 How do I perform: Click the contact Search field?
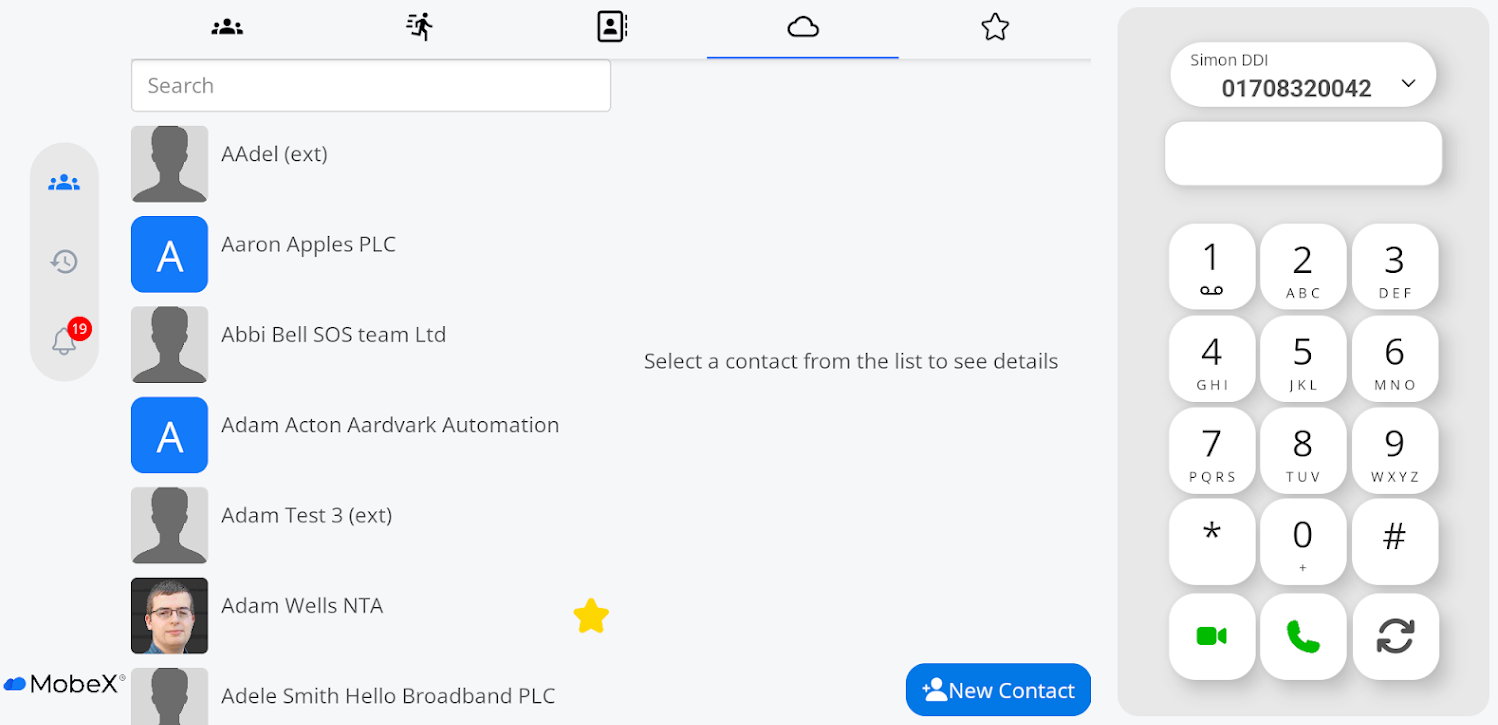[371, 86]
